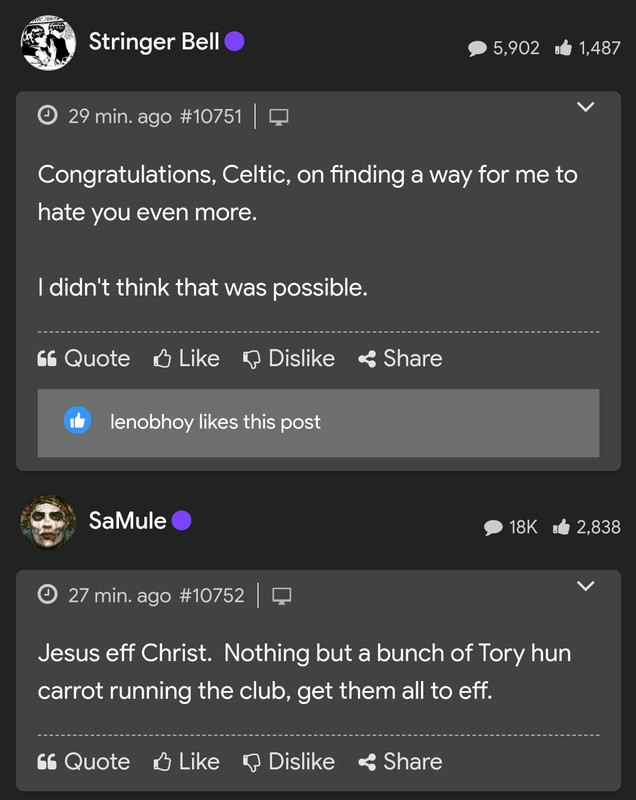Expand options chevron on post #10752

point(586,586)
